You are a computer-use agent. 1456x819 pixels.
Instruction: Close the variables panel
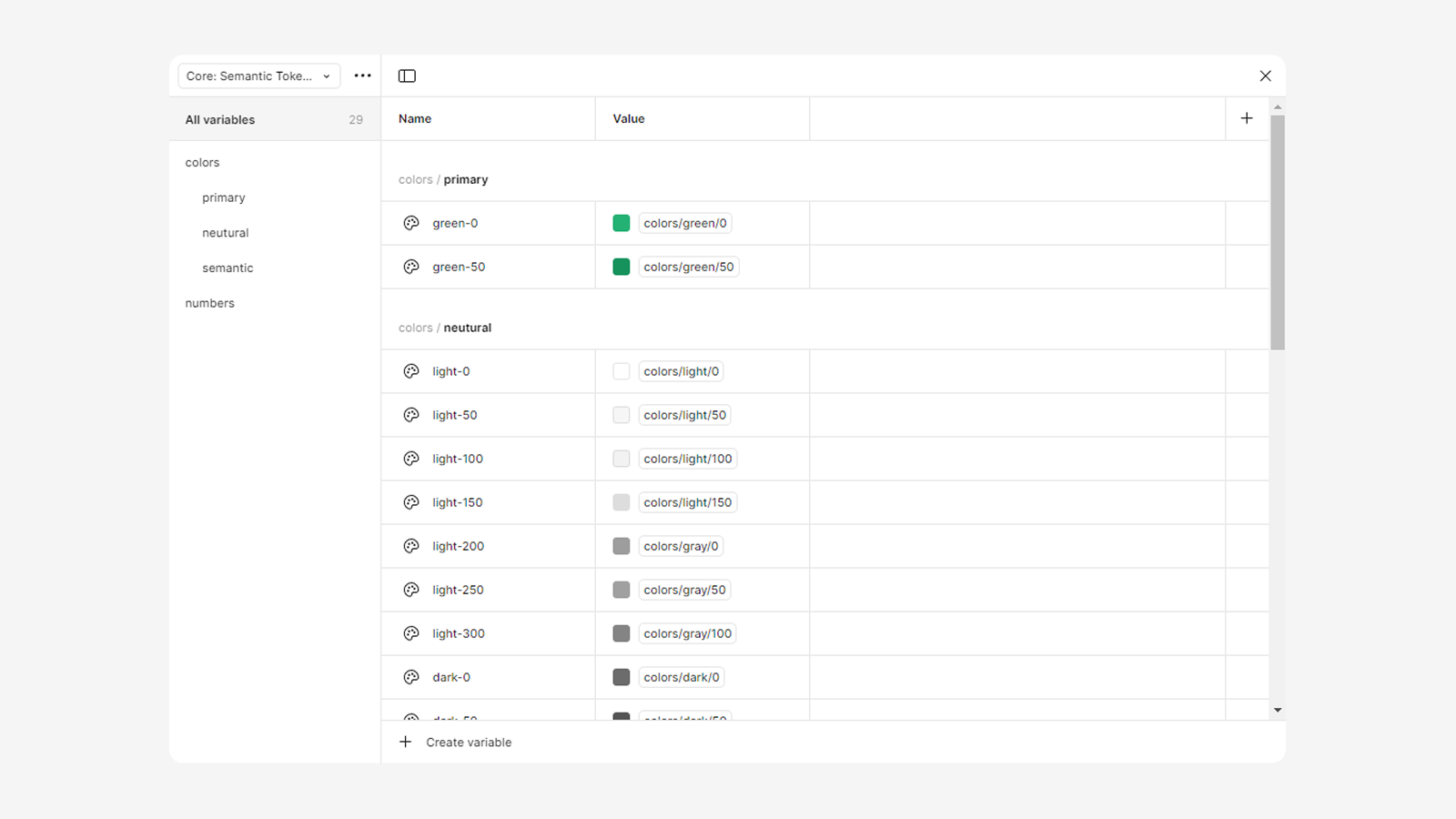(x=1265, y=76)
